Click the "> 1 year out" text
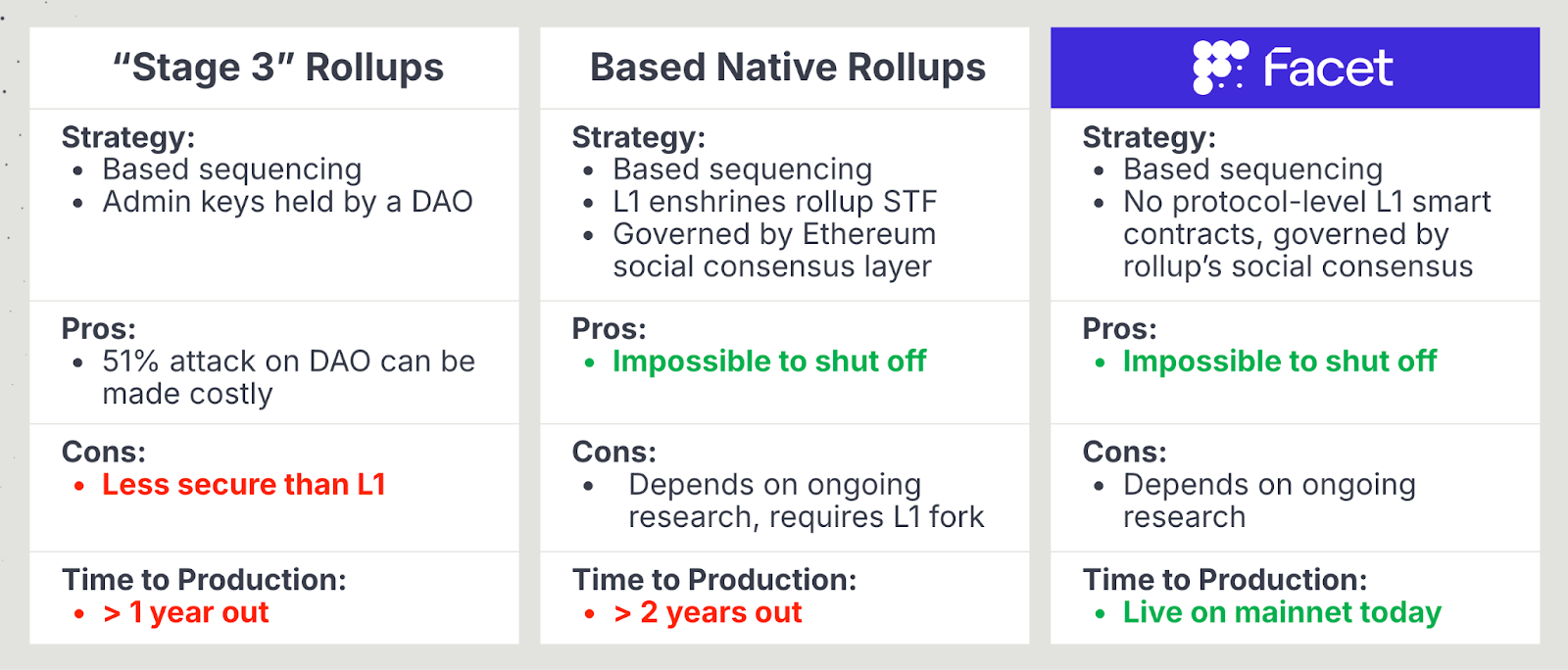 186,612
